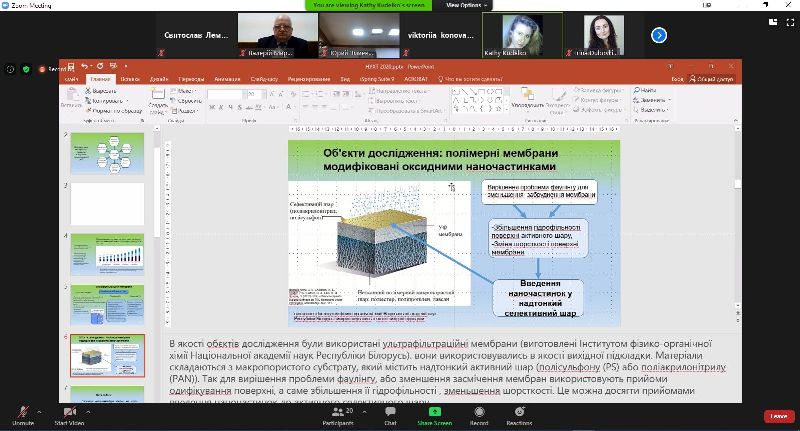Viewport: 800px width, 431px height.
Task: Show next participants with the blue arrow
Action: coord(659,35)
